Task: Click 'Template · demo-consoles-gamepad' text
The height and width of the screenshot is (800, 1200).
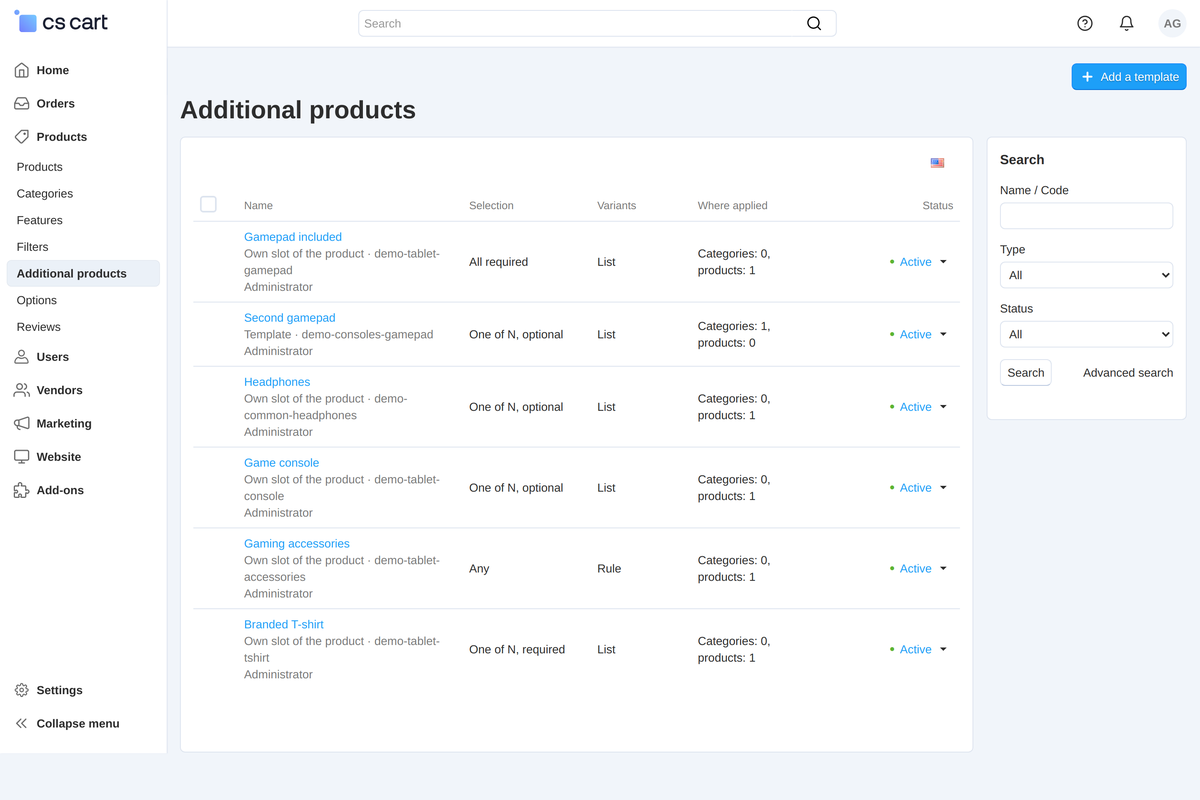Action: pyautogui.click(x=339, y=335)
